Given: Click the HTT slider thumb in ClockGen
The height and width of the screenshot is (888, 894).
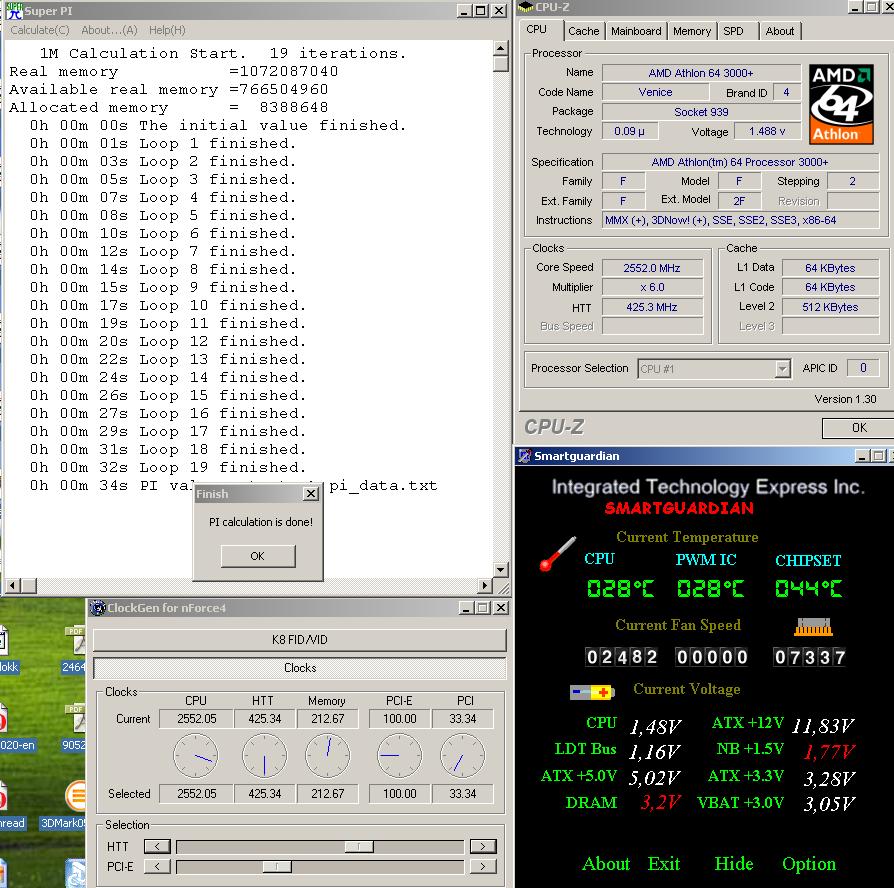Looking at the screenshot, I should pos(359,846).
